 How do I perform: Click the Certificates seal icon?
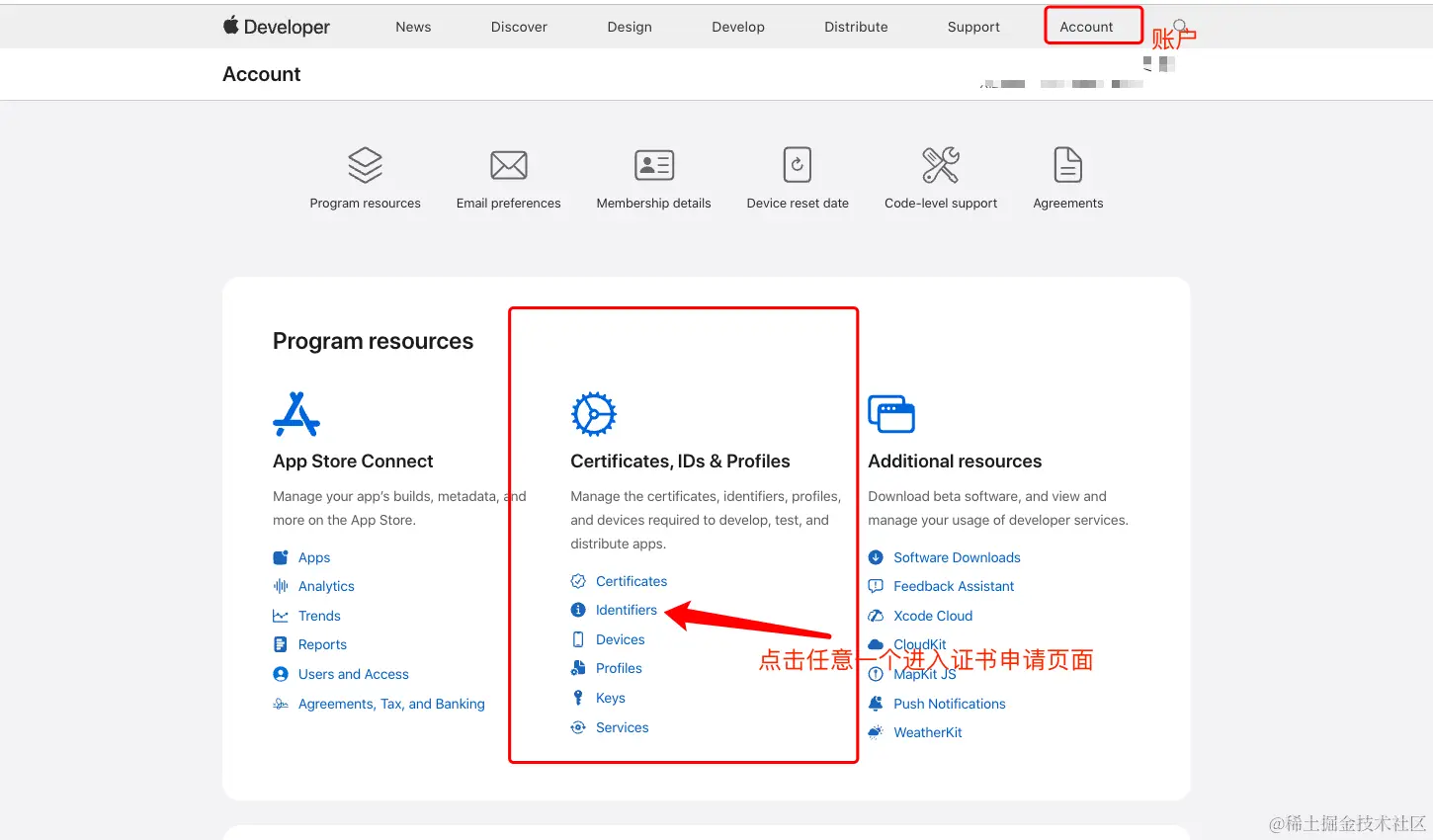(x=578, y=581)
